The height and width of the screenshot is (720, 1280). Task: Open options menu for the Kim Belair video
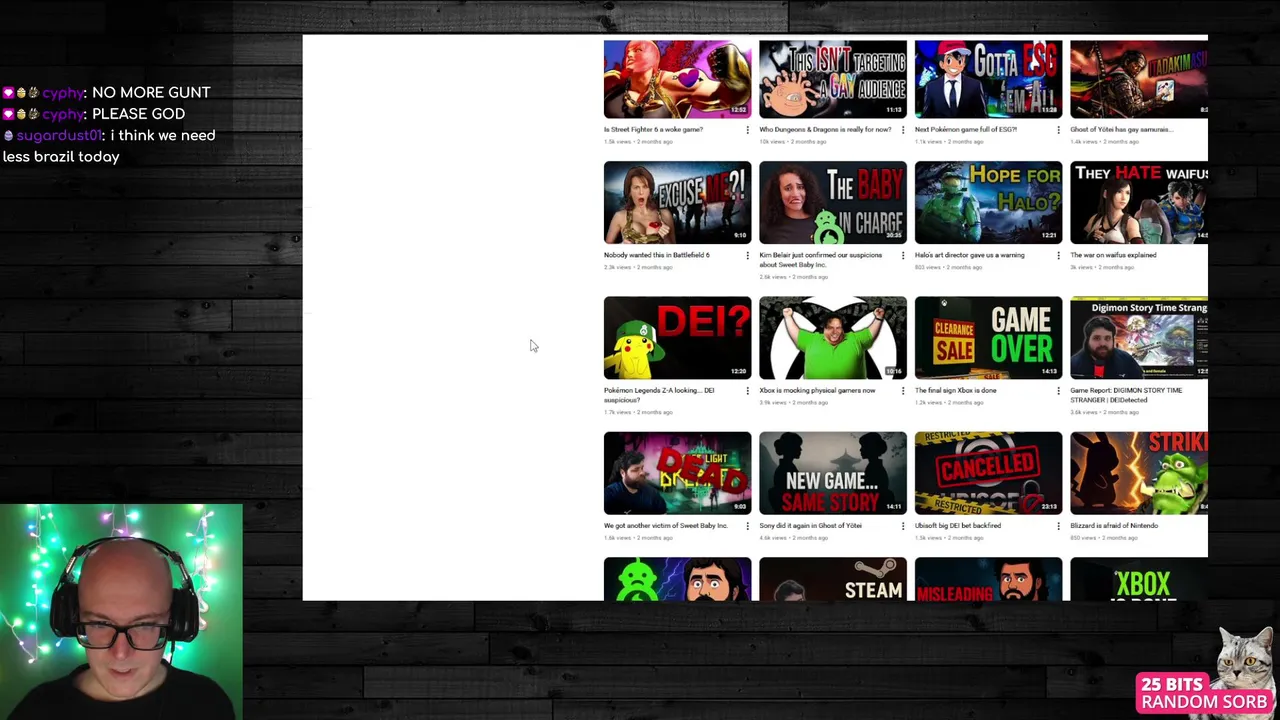point(903,256)
